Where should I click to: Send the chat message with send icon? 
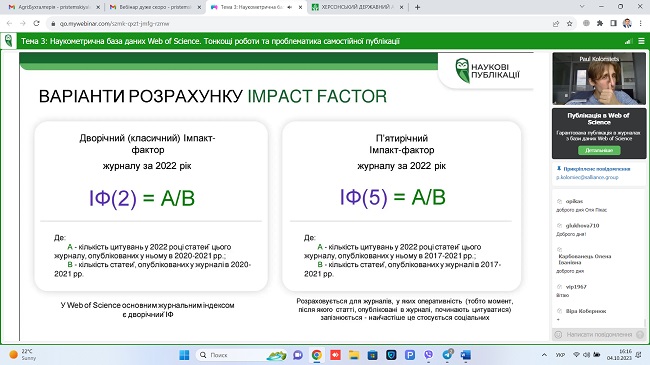point(640,334)
